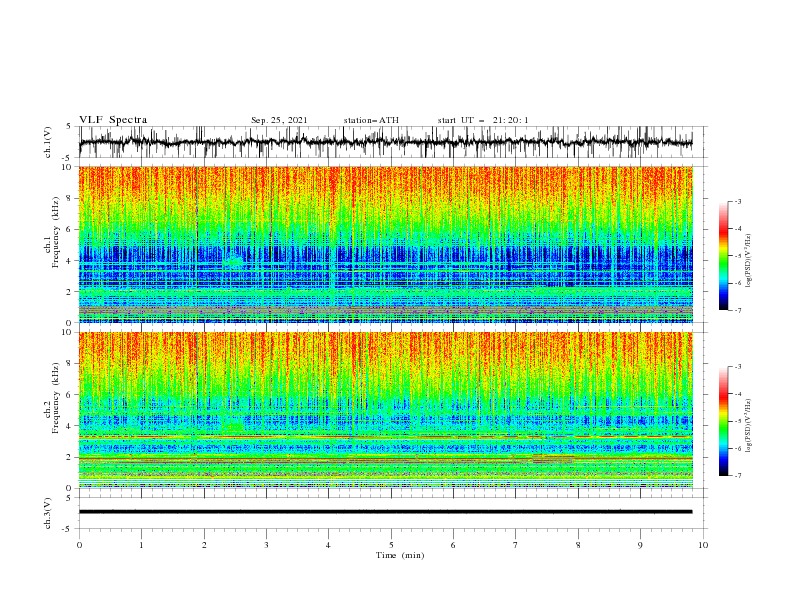The width and height of the screenshot is (792, 612).
Task: Select the "ch.1 Frequency (kHz)" axis label
Action: (52, 233)
